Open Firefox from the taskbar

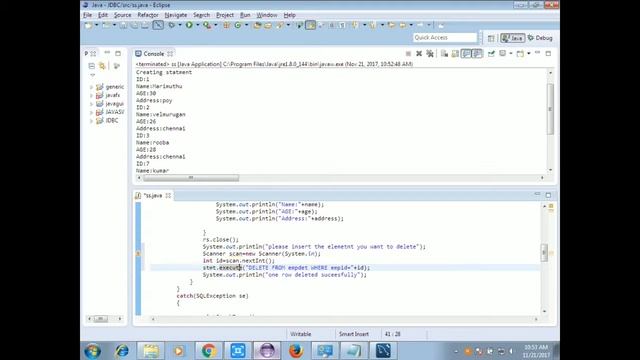pyautogui.click(x=296, y=351)
